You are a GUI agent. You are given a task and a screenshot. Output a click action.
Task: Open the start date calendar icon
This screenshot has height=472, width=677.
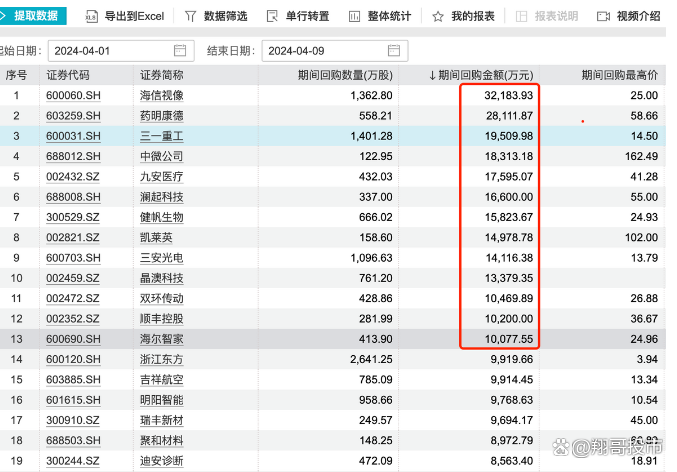coord(180,50)
